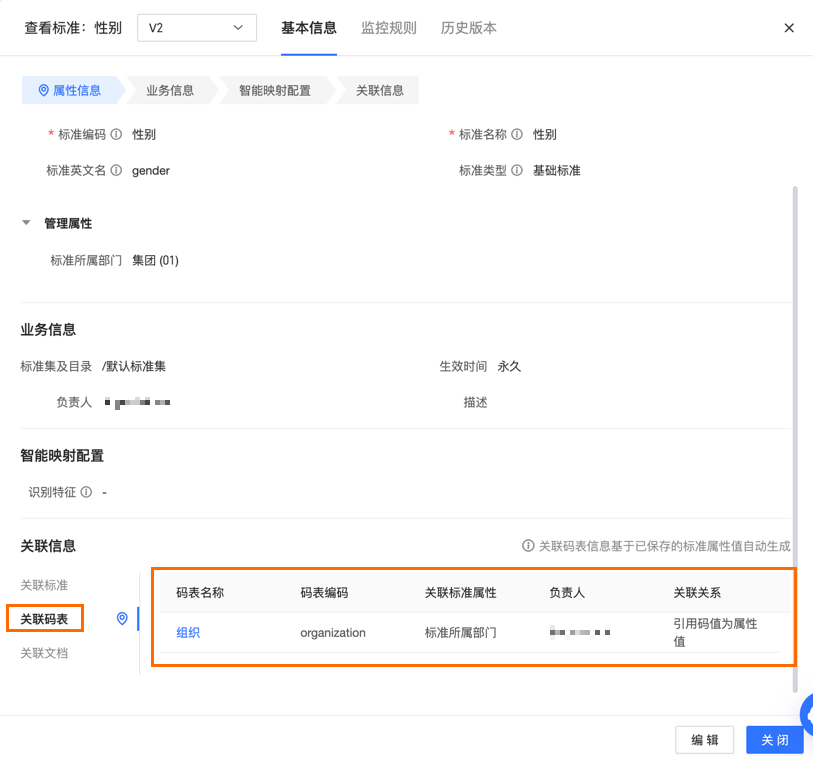Click info icon before 关联码表信息 hint
The image size is (813, 760).
point(528,547)
